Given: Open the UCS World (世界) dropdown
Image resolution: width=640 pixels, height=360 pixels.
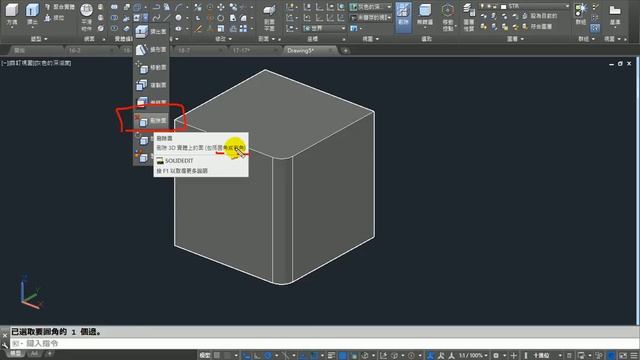Looking at the screenshot, I should click(324, 28).
